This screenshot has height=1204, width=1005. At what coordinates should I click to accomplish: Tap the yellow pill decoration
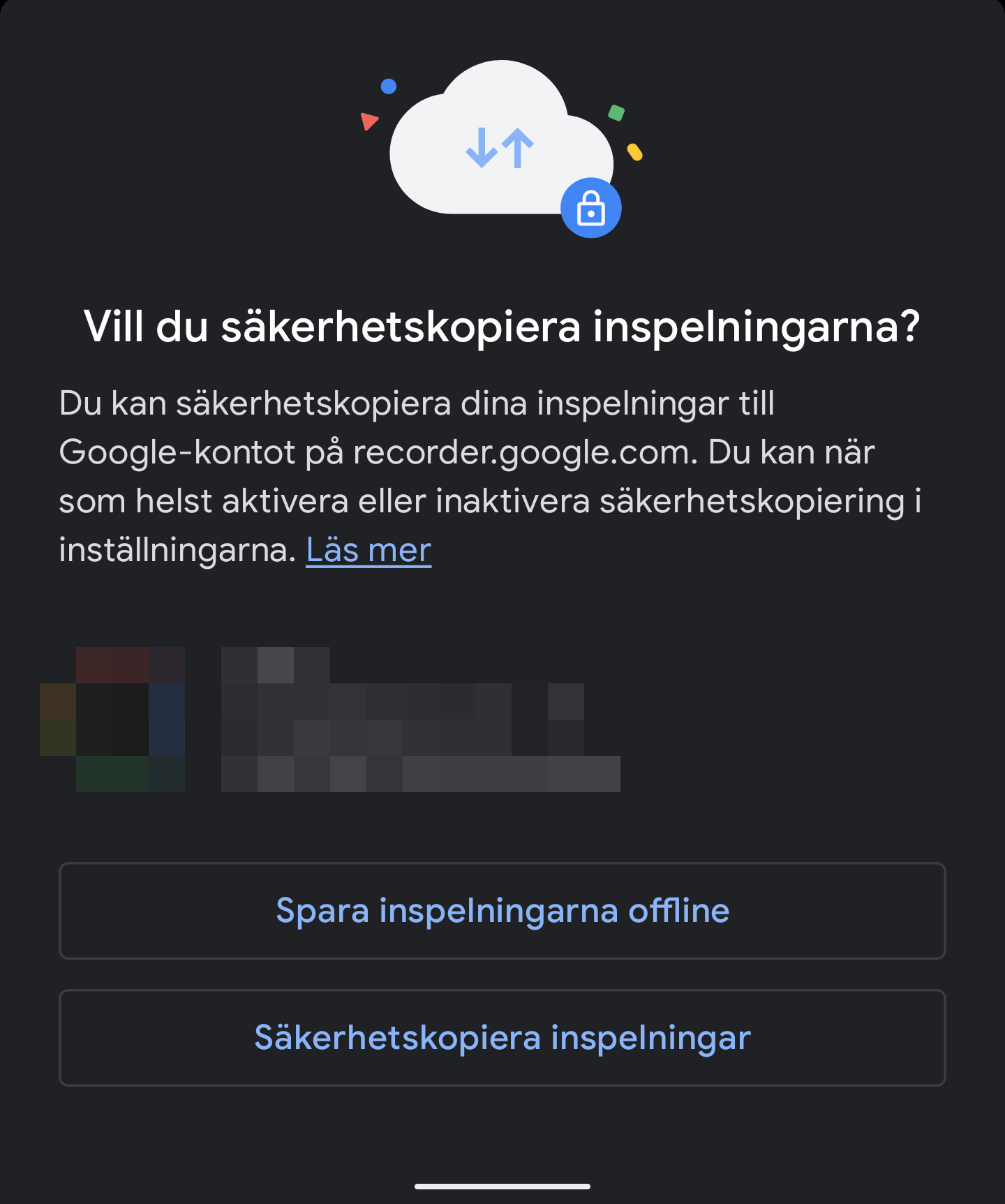point(634,151)
